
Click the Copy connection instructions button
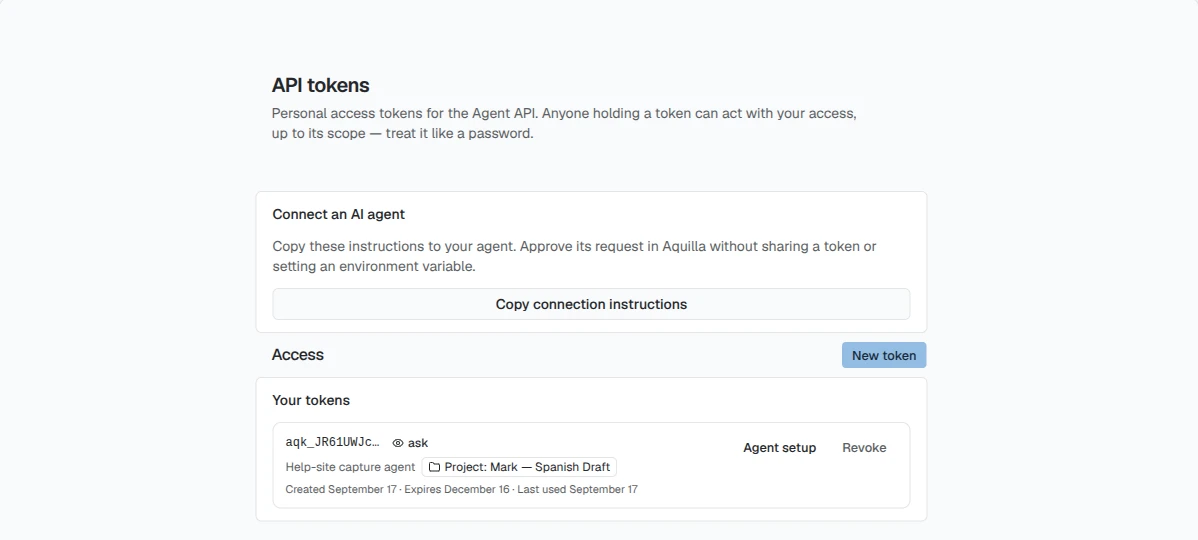[591, 304]
